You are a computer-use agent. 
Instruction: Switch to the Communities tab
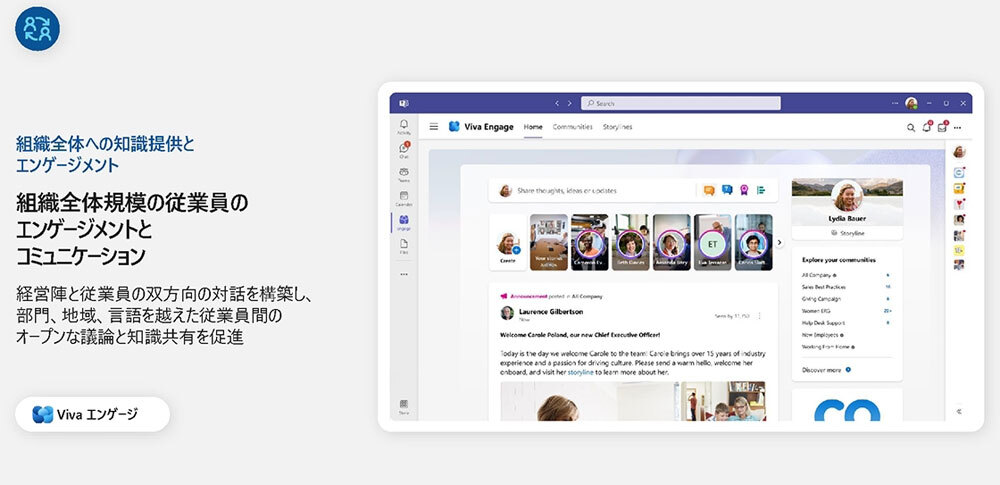573,127
